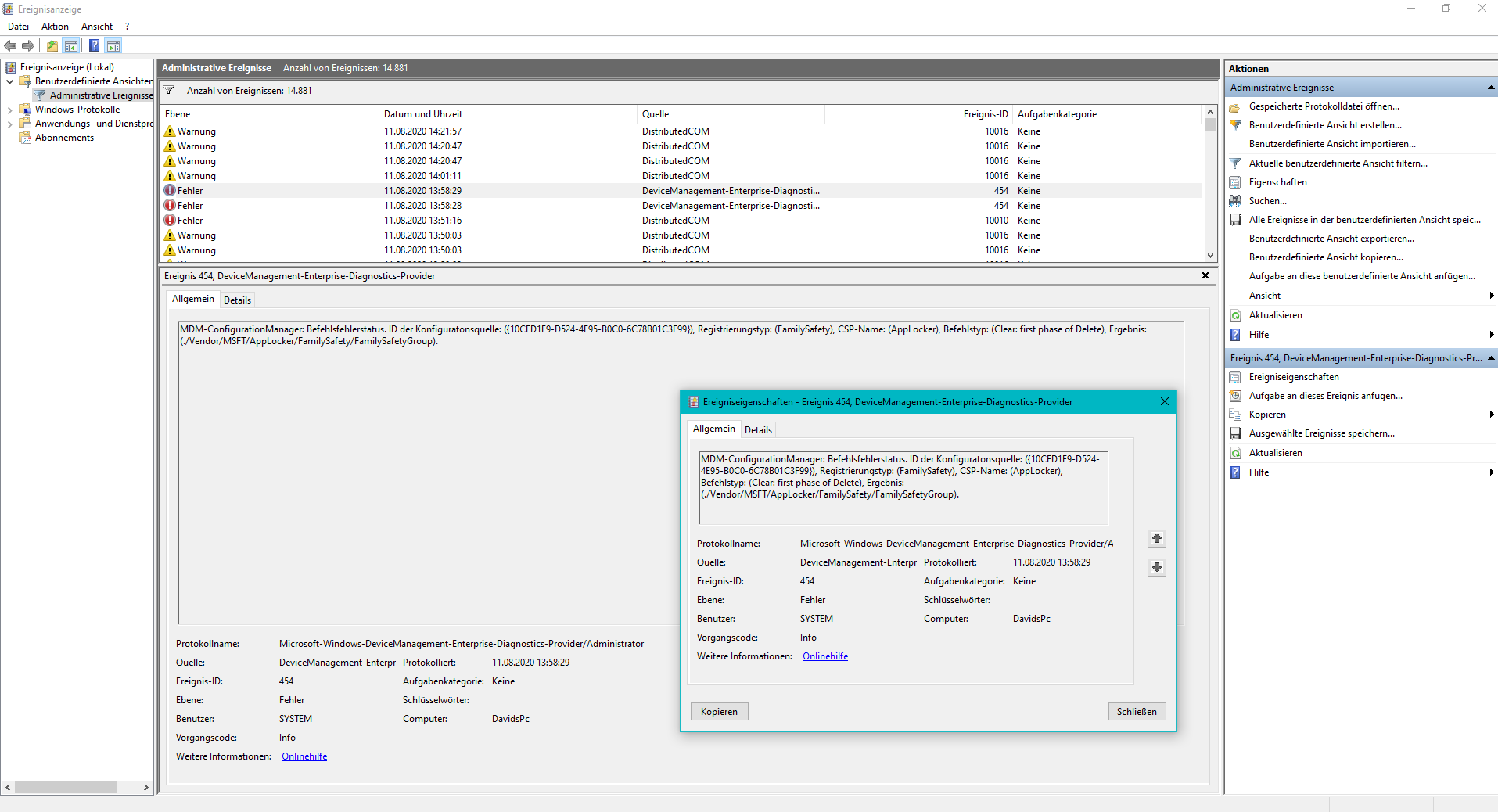Select Administrative Ereignisse in the tree
This screenshot has height=812, width=1498.
coord(101,95)
